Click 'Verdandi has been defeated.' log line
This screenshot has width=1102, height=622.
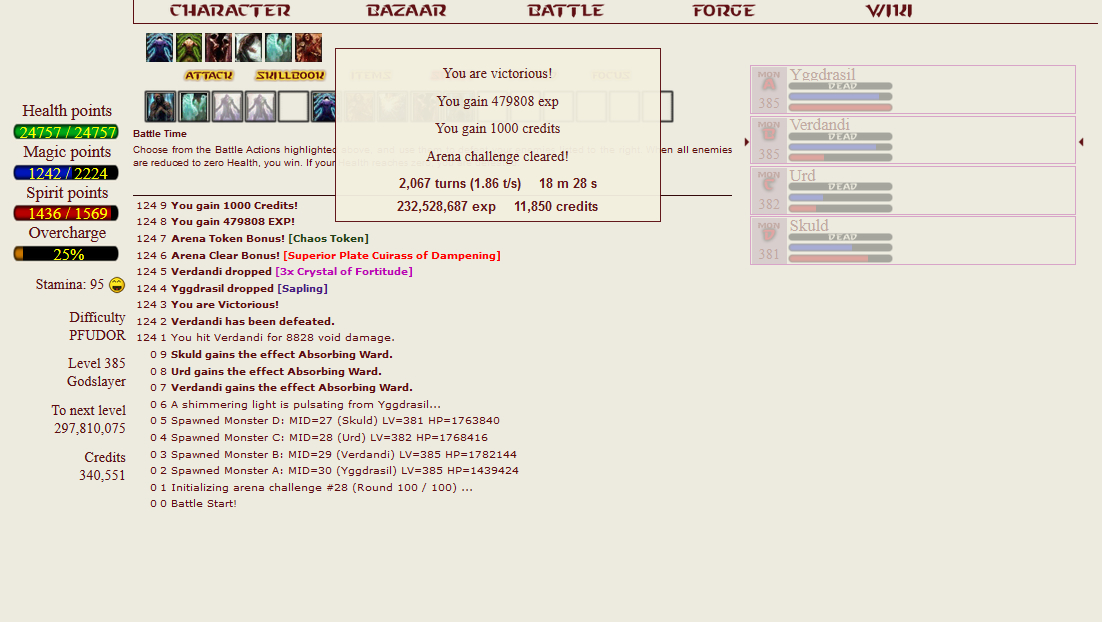pyautogui.click(x=253, y=321)
